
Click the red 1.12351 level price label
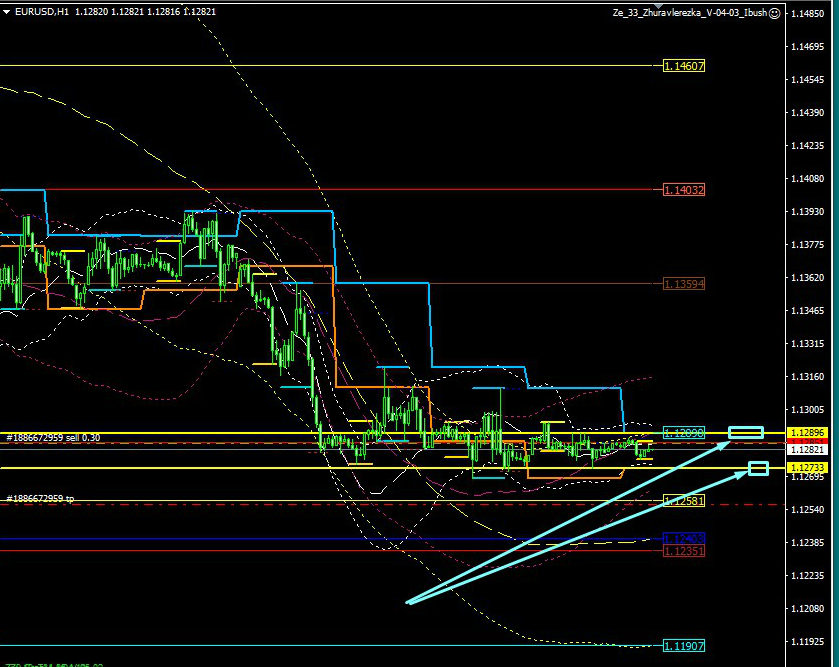click(684, 550)
